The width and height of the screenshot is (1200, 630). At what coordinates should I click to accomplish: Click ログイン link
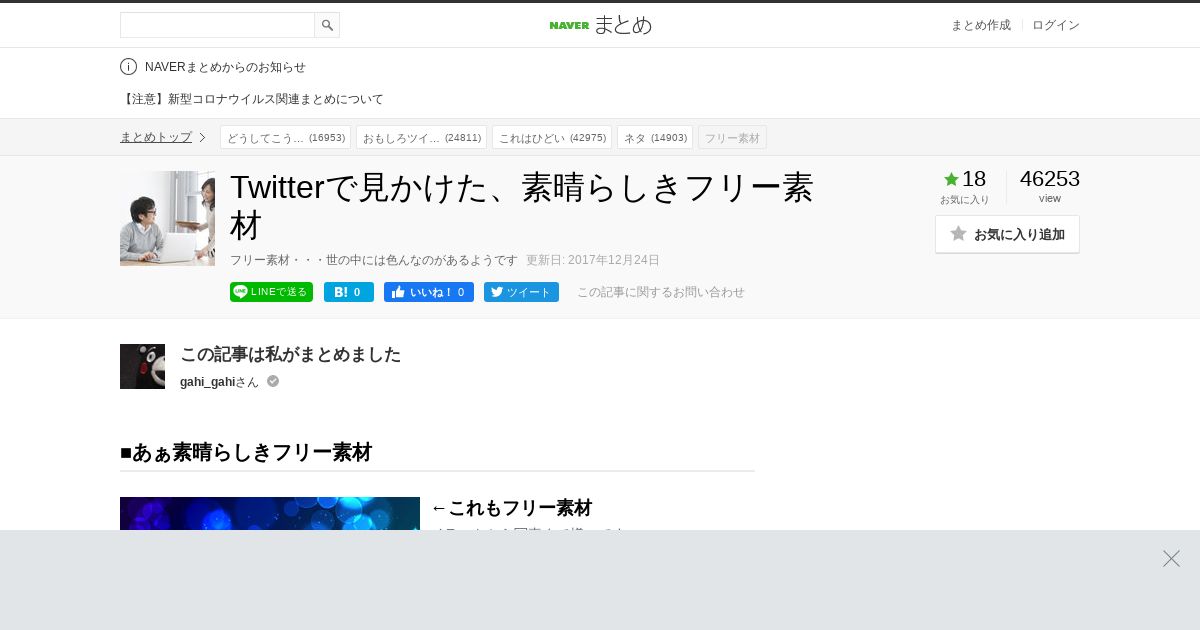[x=1056, y=25]
